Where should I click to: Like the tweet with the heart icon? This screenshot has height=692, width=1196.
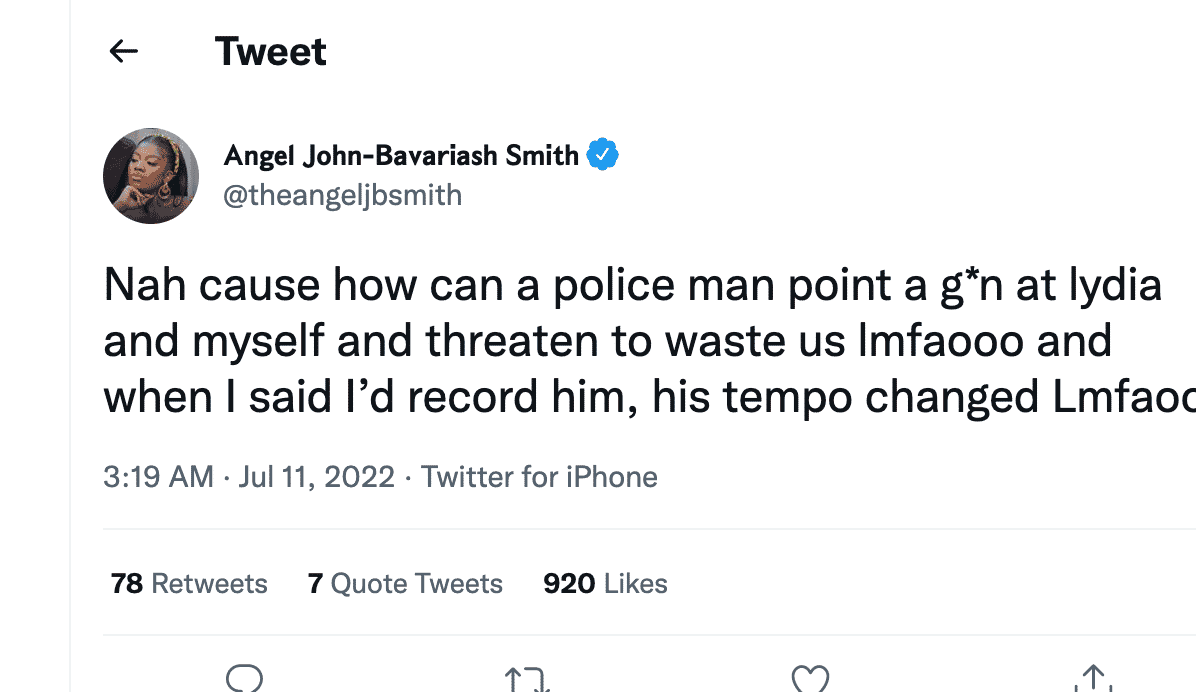coord(810,678)
